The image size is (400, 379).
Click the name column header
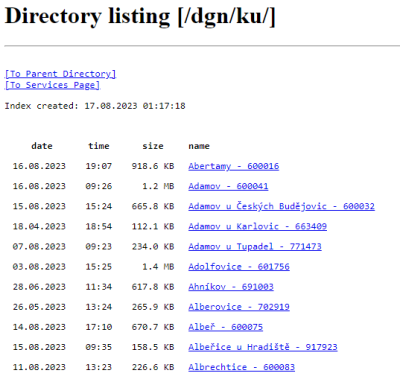(x=199, y=146)
